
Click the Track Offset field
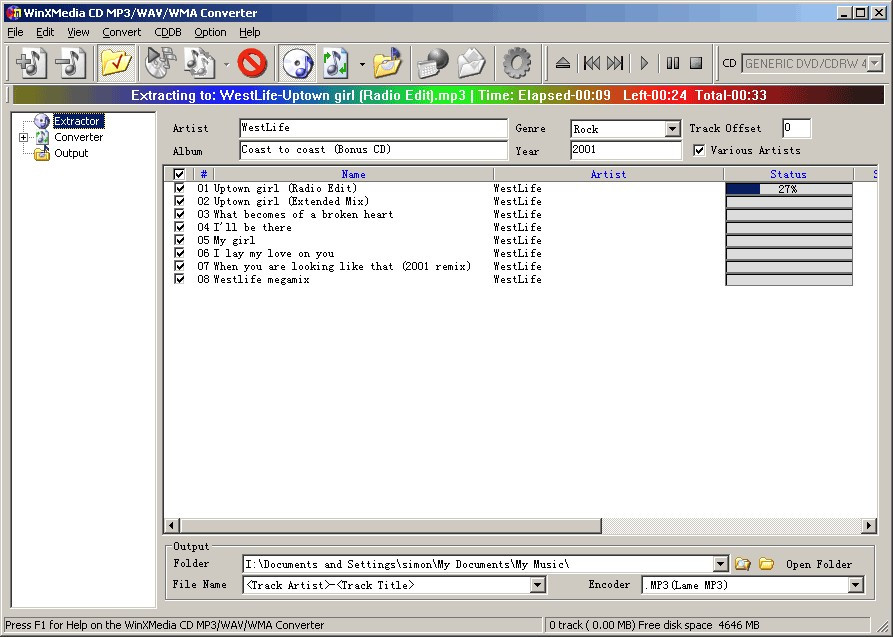click(x=797, y=128)
